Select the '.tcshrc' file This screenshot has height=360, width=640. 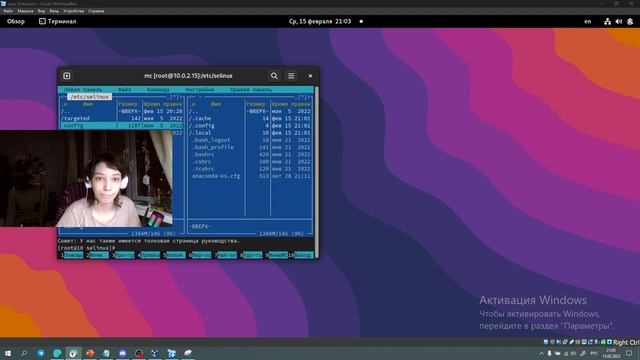point(250,169)
